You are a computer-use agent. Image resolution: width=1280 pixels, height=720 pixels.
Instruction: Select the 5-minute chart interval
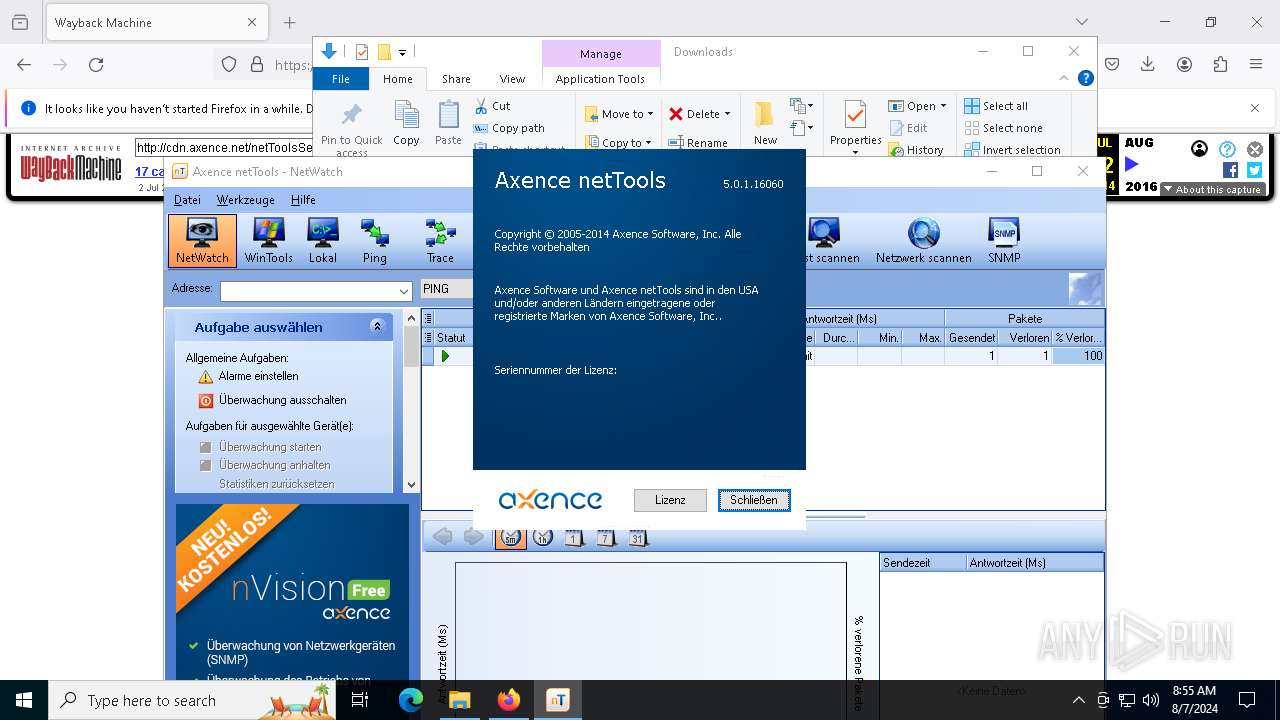(x=510, y=537)
